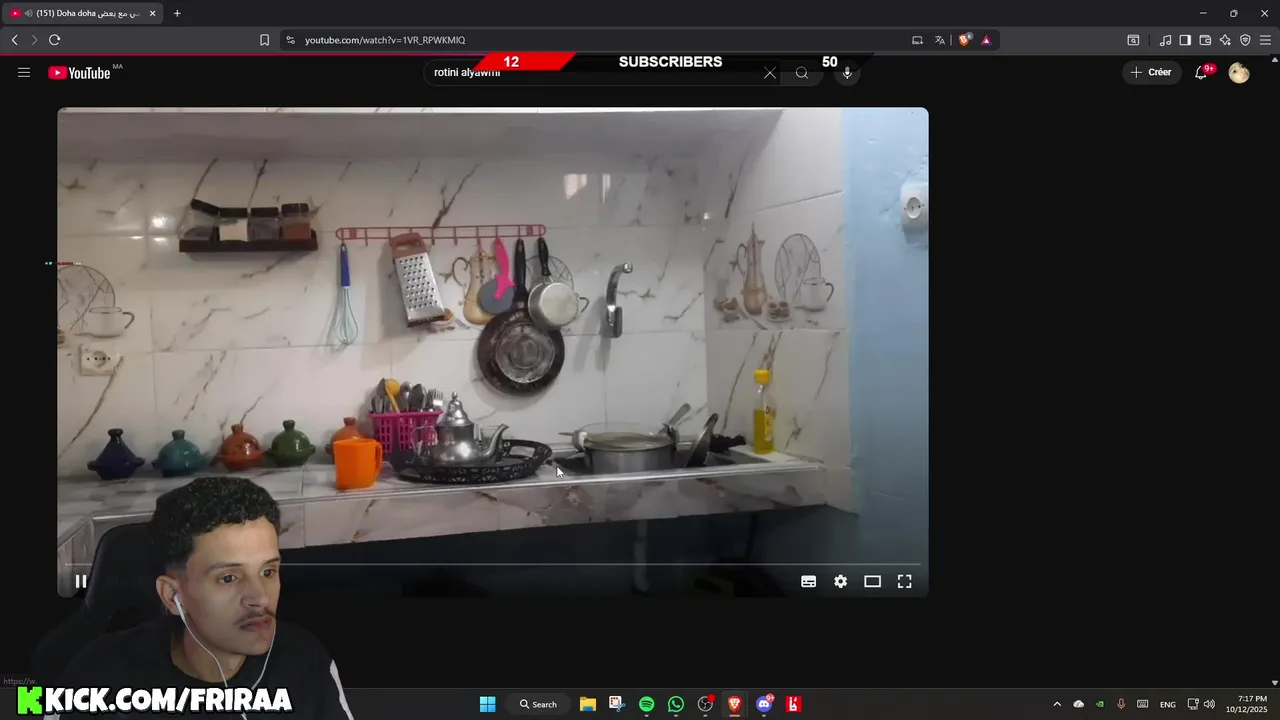Screen dimensions: 1280x720
Task: Open touch keyboard tray icon
Action: pos(1142,704)
